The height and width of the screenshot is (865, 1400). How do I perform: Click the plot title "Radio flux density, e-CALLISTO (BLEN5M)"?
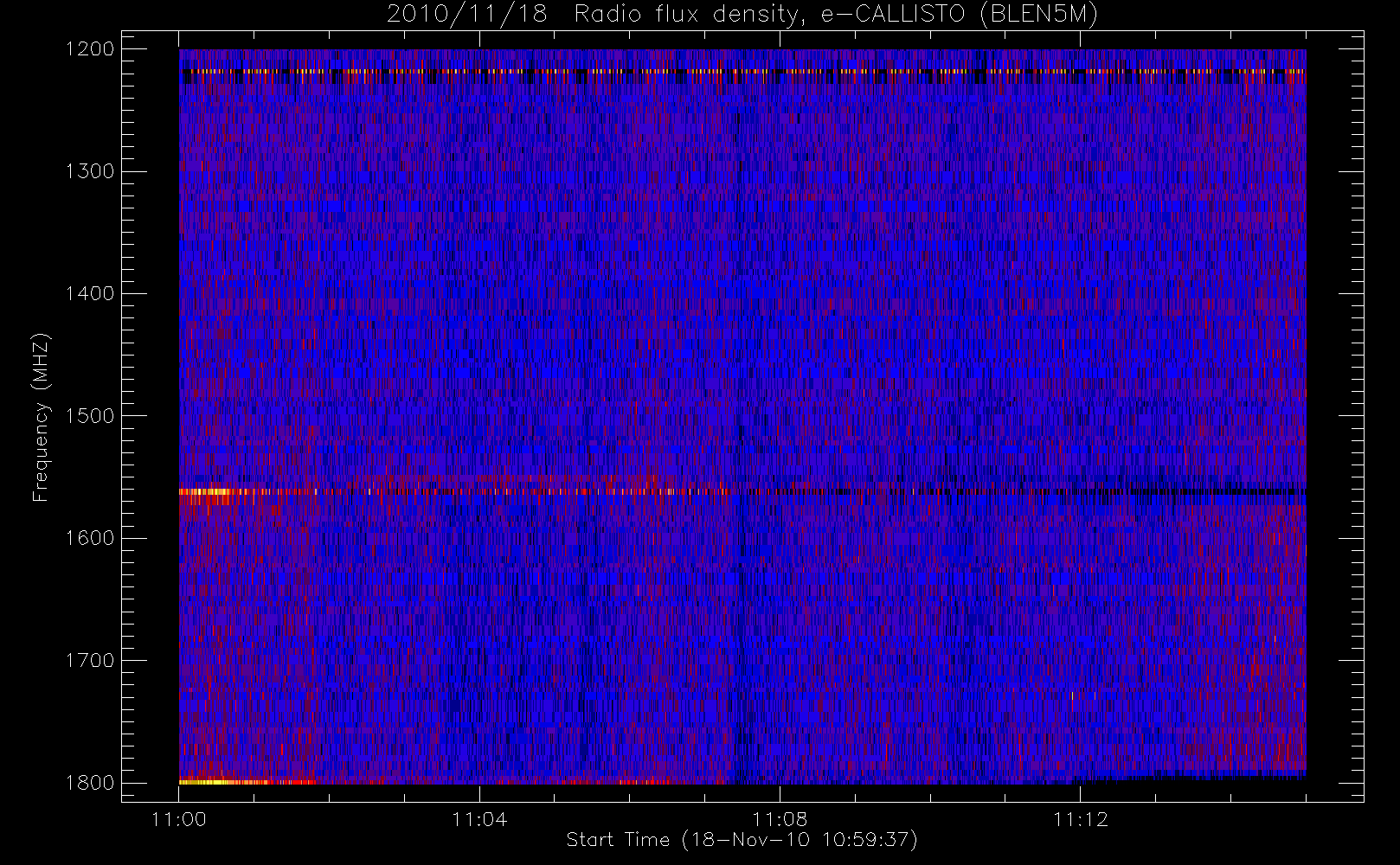click(x=836, y=15)
